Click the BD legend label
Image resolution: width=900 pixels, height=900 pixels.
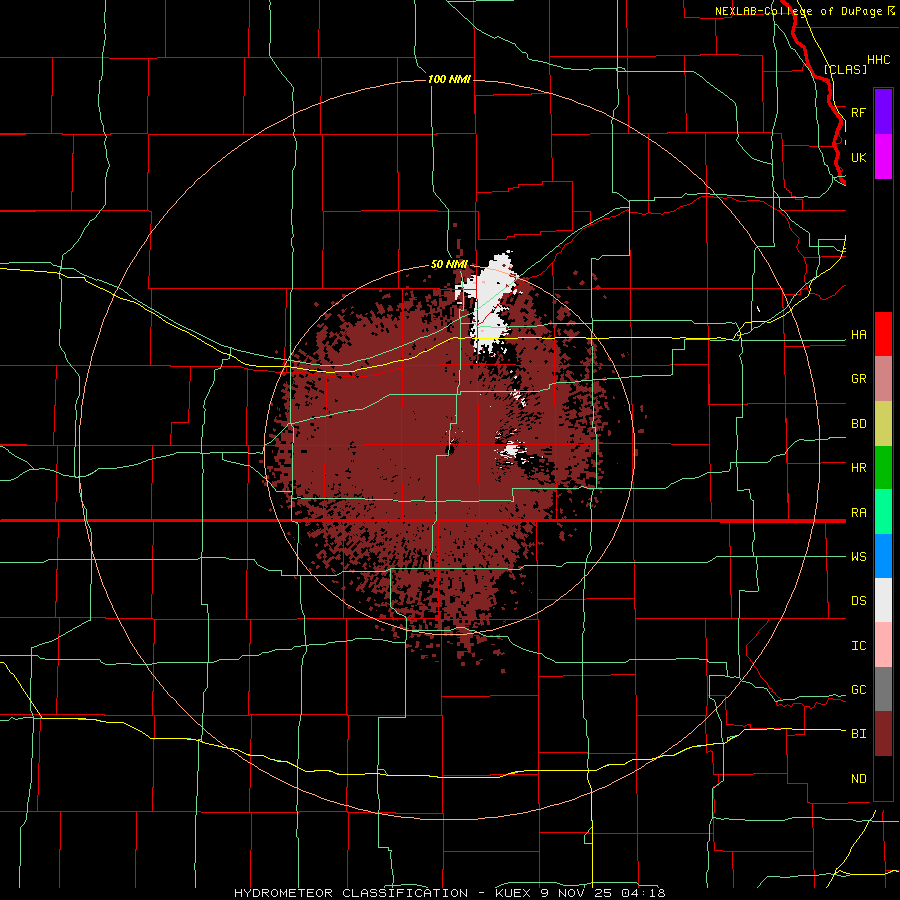coord(858,424)
